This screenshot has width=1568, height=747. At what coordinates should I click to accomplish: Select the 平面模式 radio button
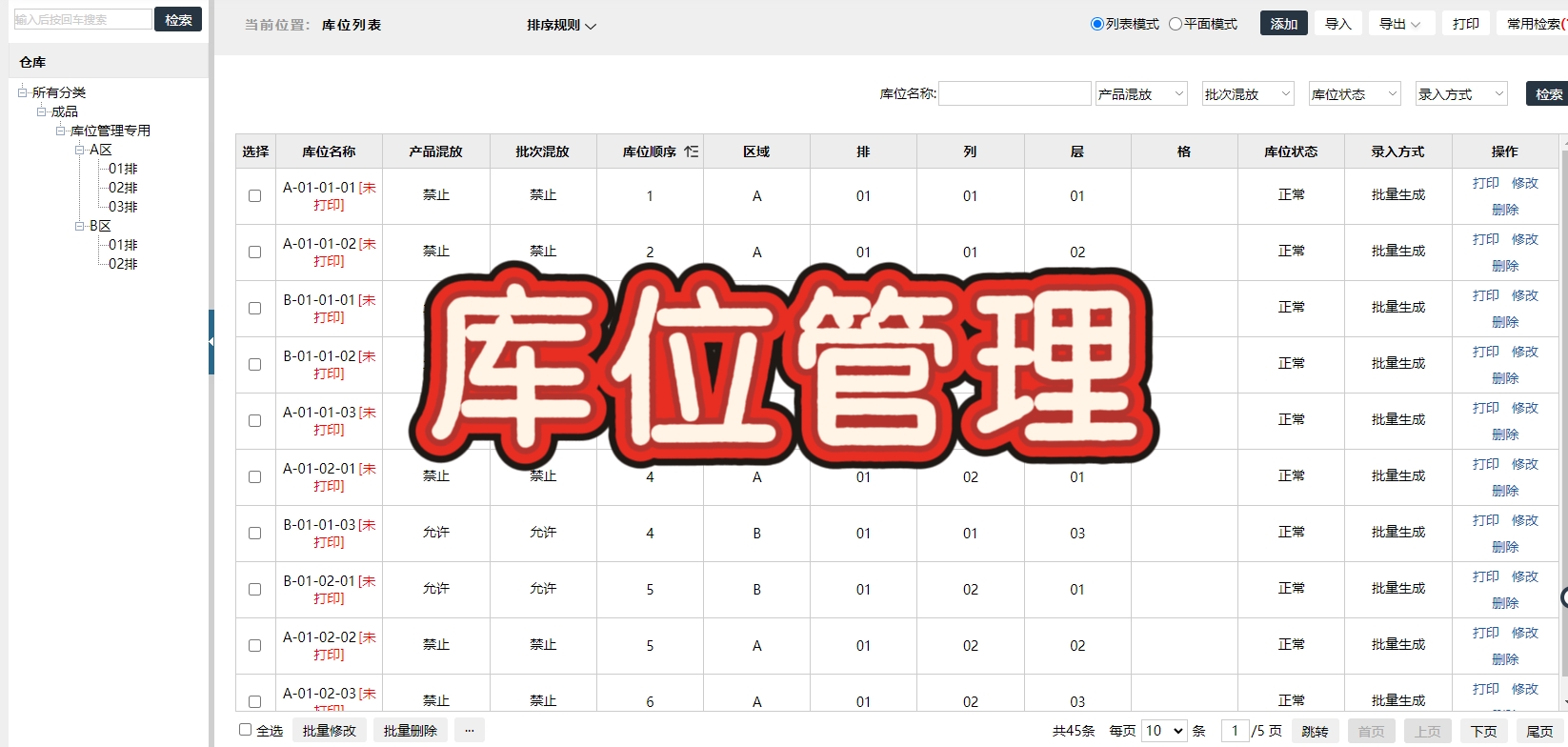point(1176,24)
